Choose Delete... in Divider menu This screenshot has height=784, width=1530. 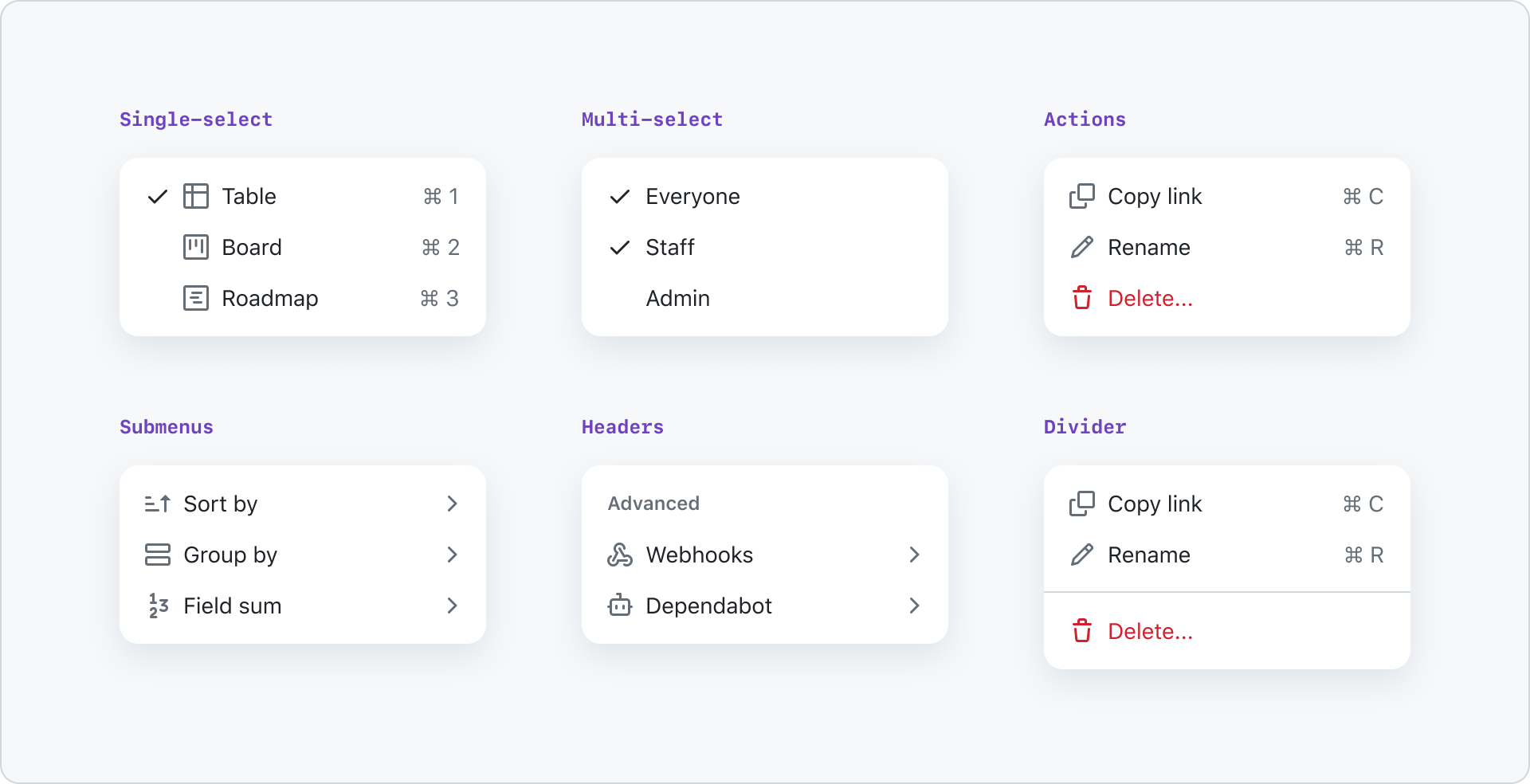[x=1227, y=631]
